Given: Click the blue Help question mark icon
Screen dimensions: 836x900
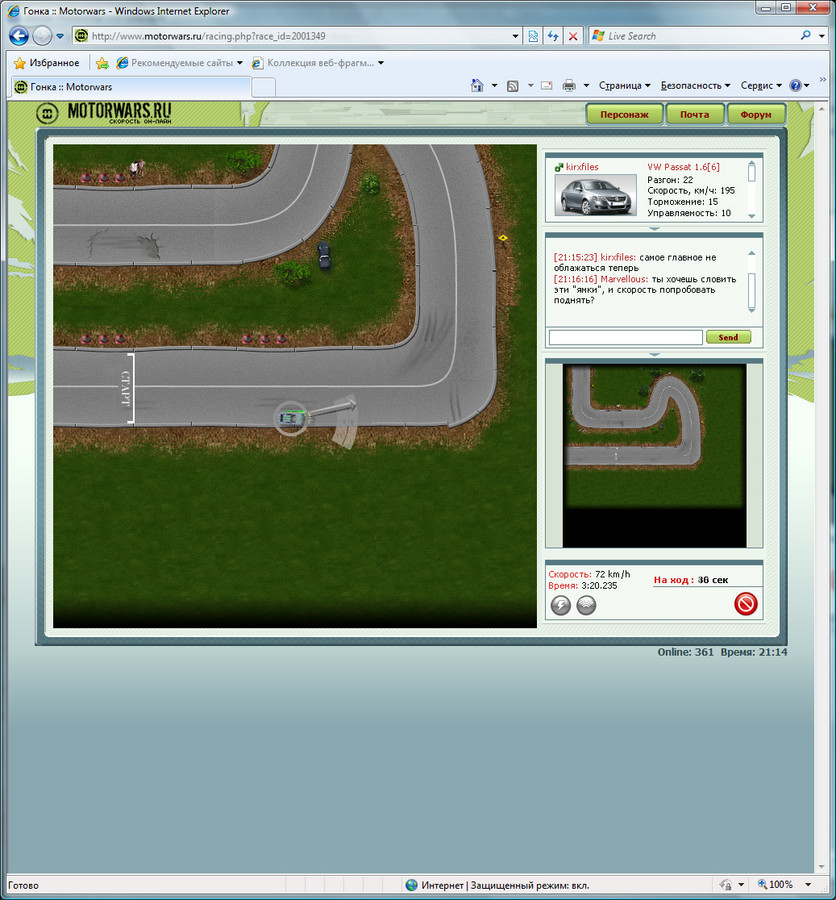Looking at the screenshot, I should [795, 86].
